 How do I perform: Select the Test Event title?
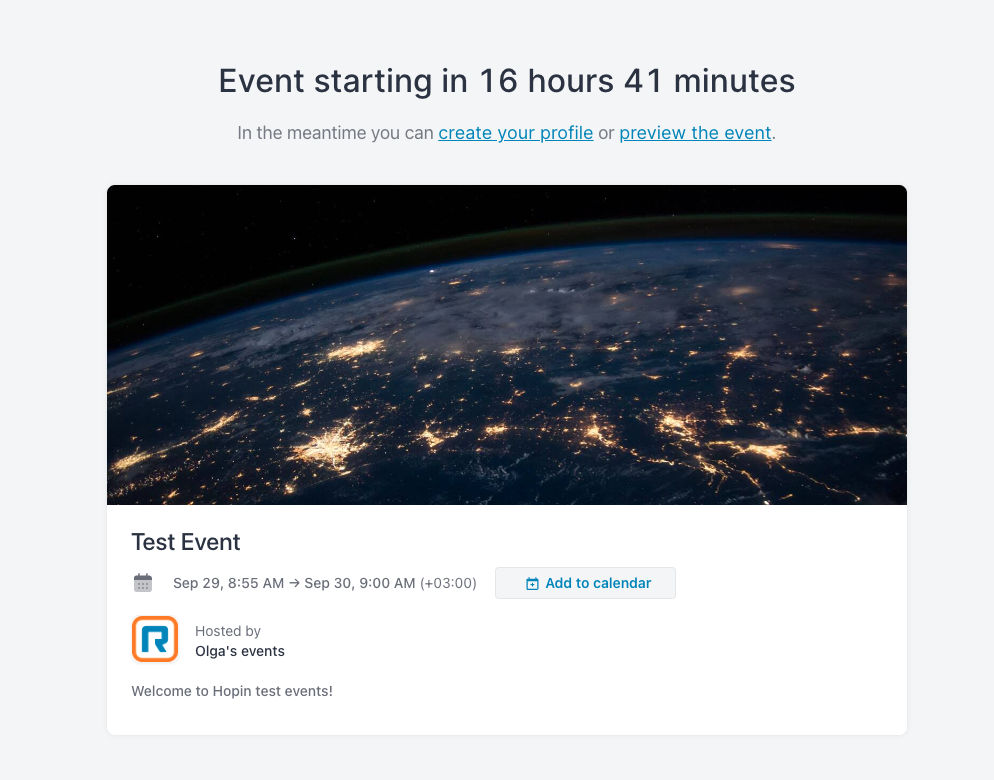tap(186, 542)
